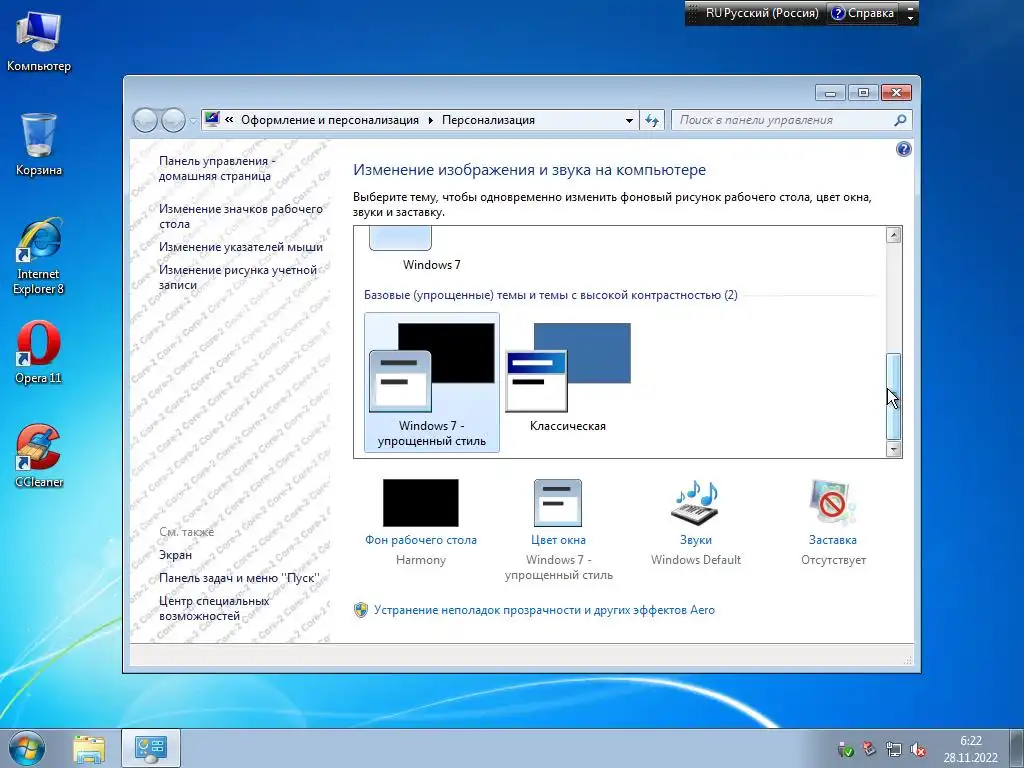The height and width of the screenshot is (768, 1024).
Task: Click the Desktop Background black image icon
Action: 421,503
